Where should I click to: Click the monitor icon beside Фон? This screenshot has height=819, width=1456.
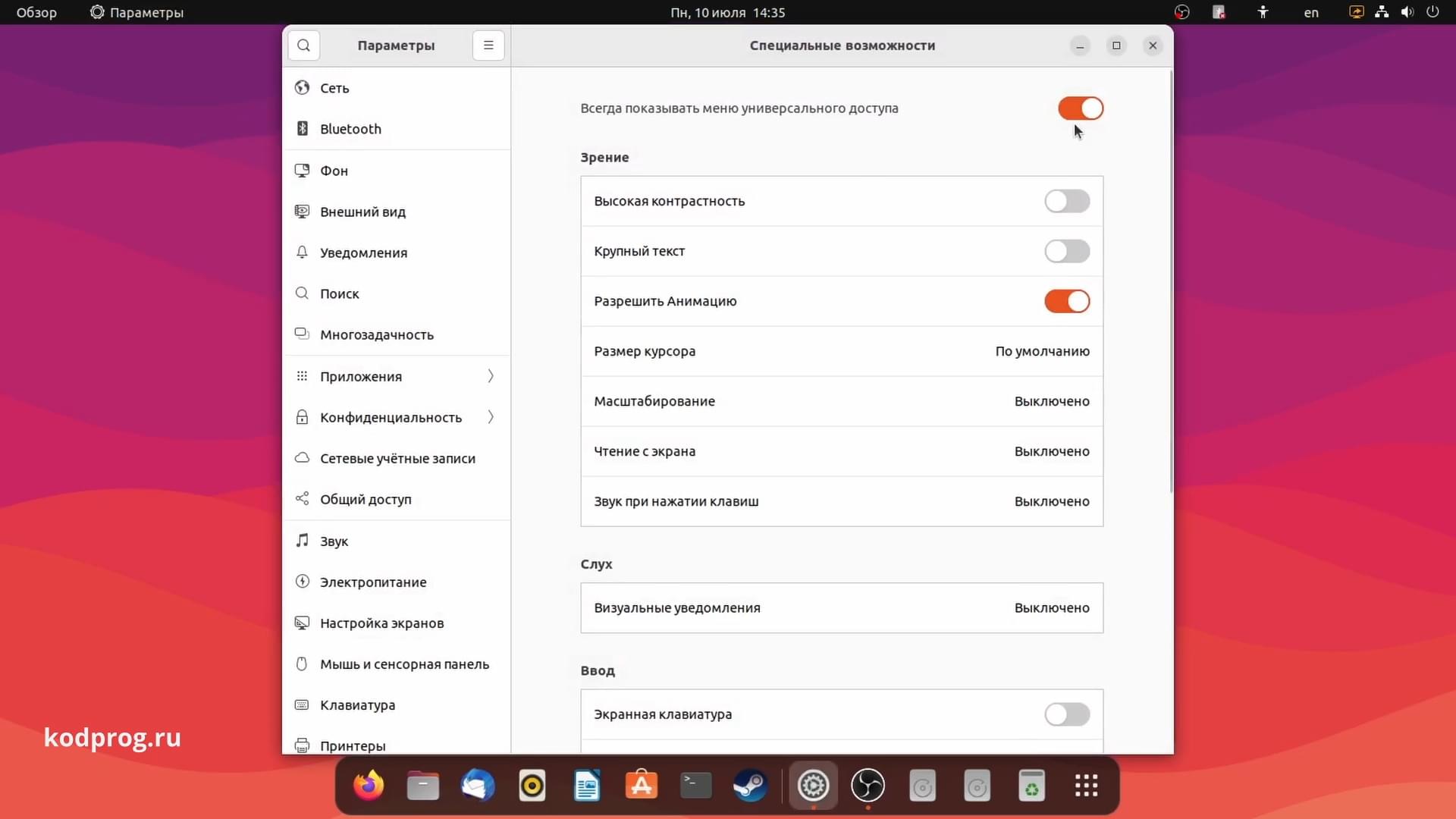302,170
